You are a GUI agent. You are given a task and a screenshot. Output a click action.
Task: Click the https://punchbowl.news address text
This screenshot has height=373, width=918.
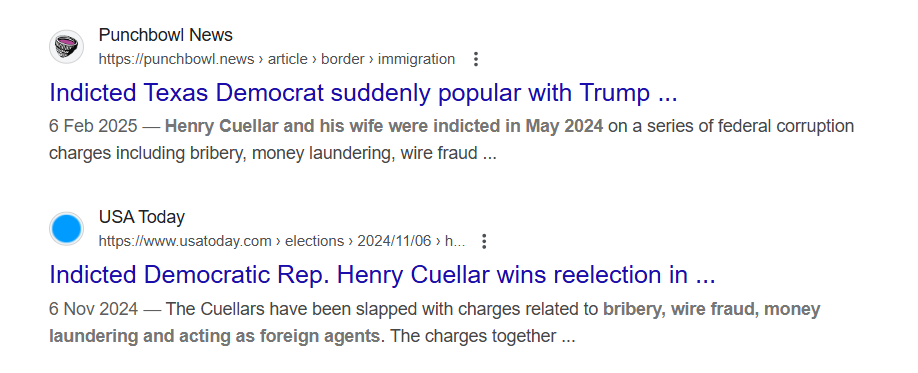[176, 59]
